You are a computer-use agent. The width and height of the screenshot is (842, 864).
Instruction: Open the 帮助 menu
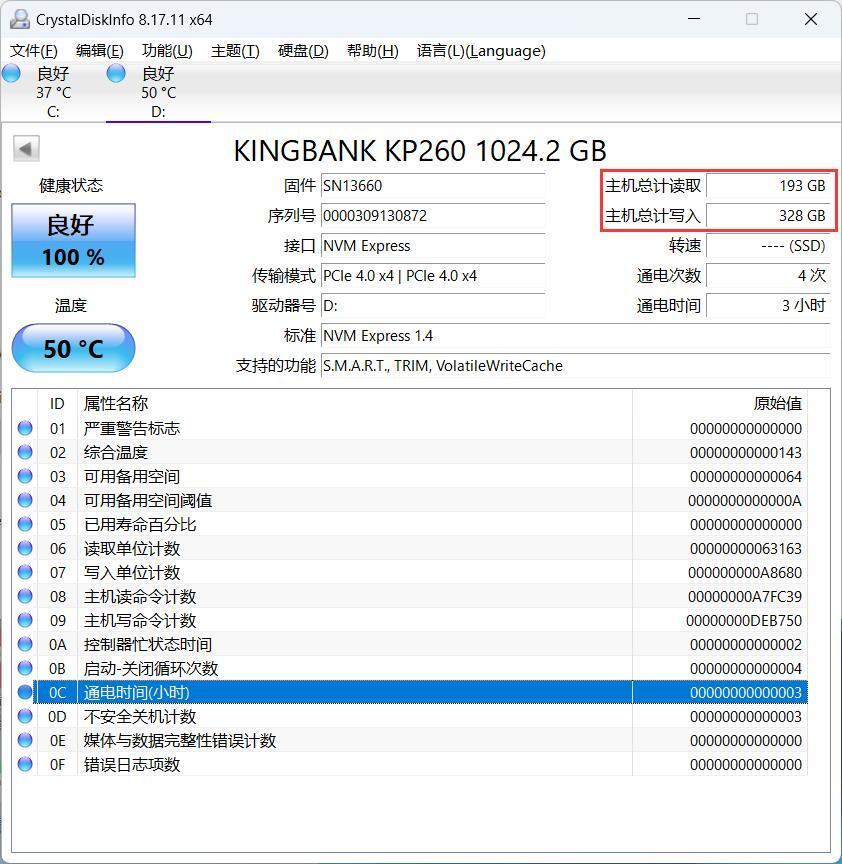click(371, 51)
